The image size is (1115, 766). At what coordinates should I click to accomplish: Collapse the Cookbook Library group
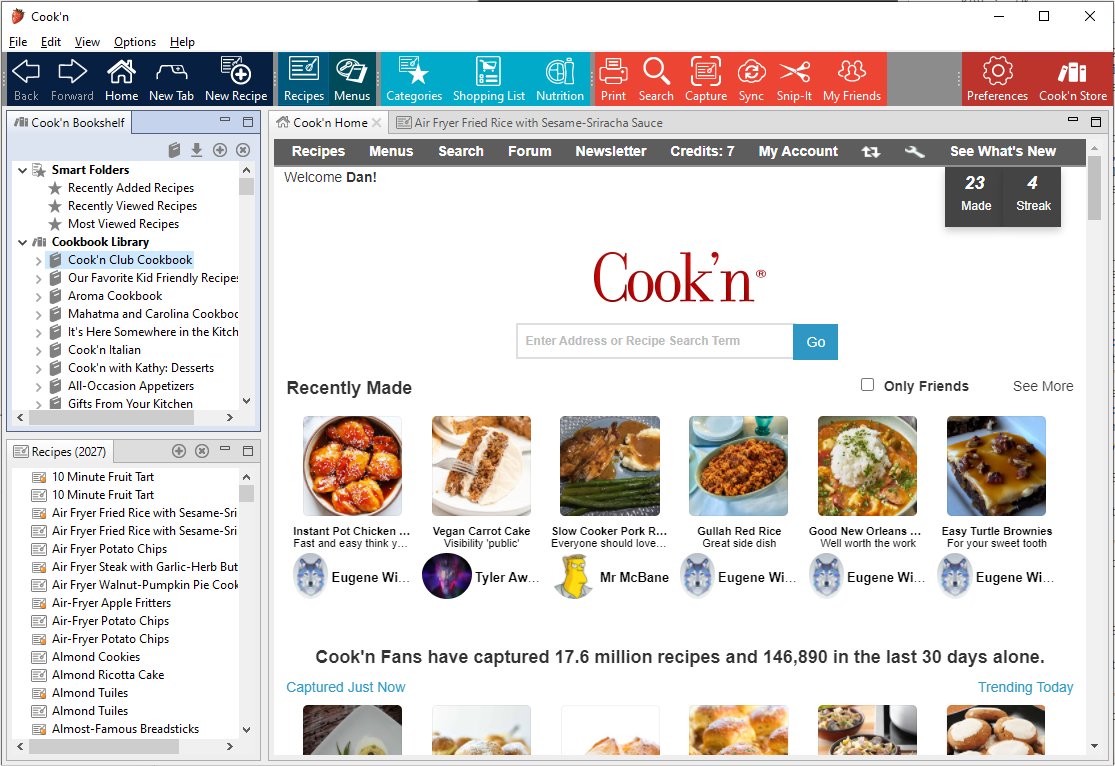pos(22,242)
